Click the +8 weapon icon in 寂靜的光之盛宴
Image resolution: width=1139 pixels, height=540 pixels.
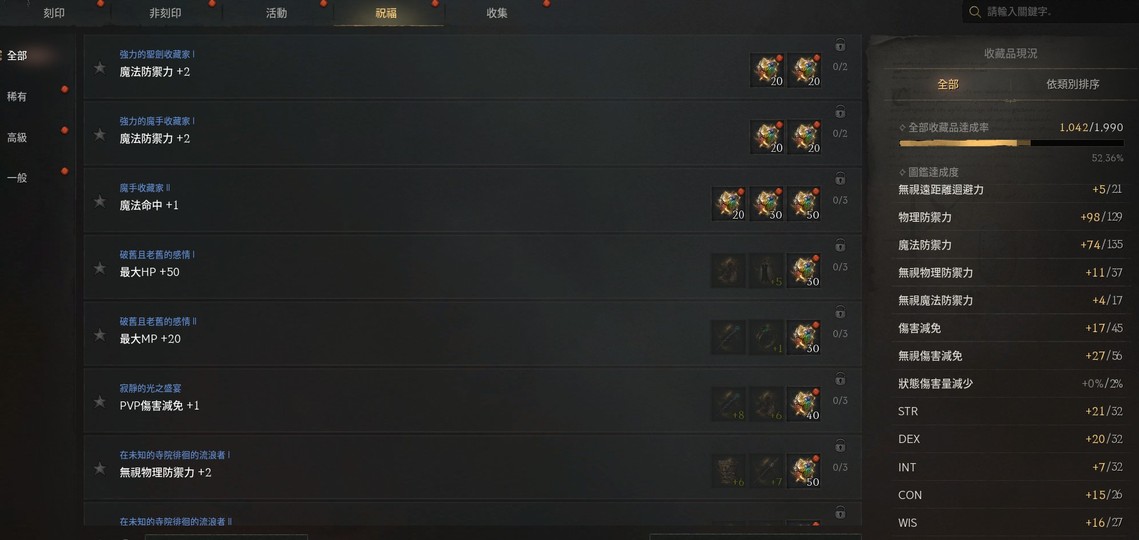[728, 404]
